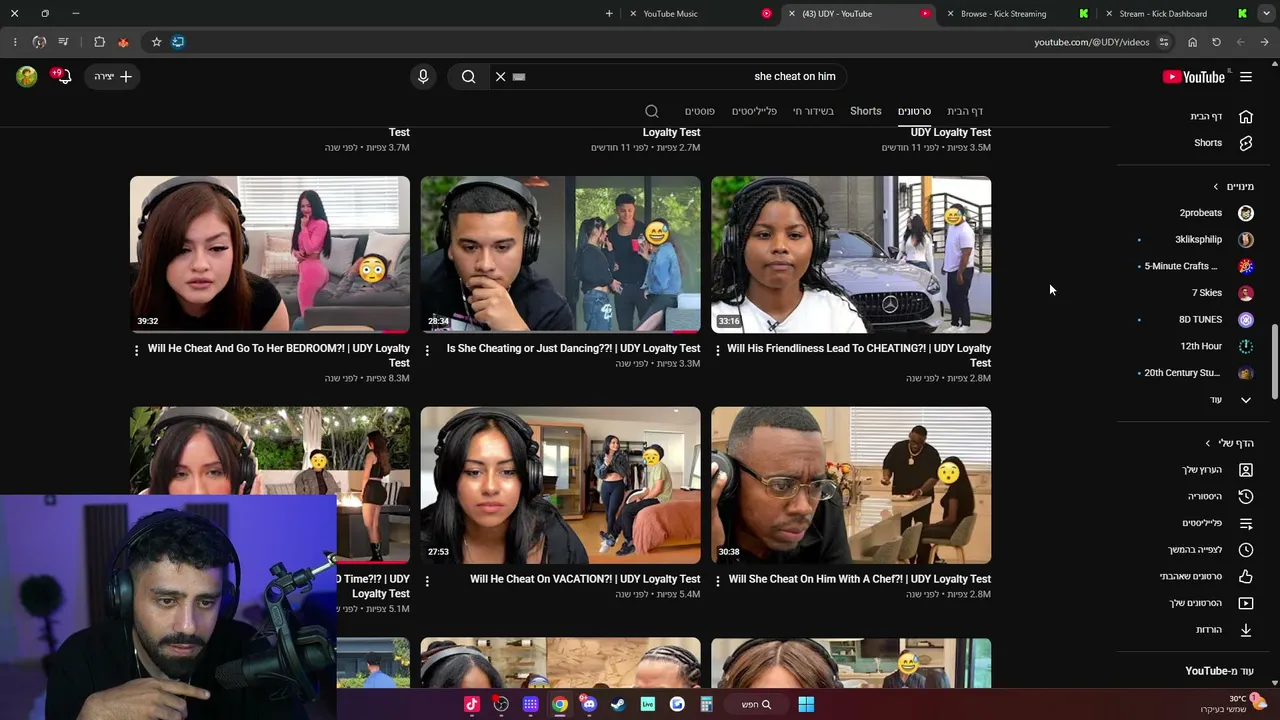Select the Shorts channel tab
This screenshot has width=1280, height=720.
click(866, 111)
